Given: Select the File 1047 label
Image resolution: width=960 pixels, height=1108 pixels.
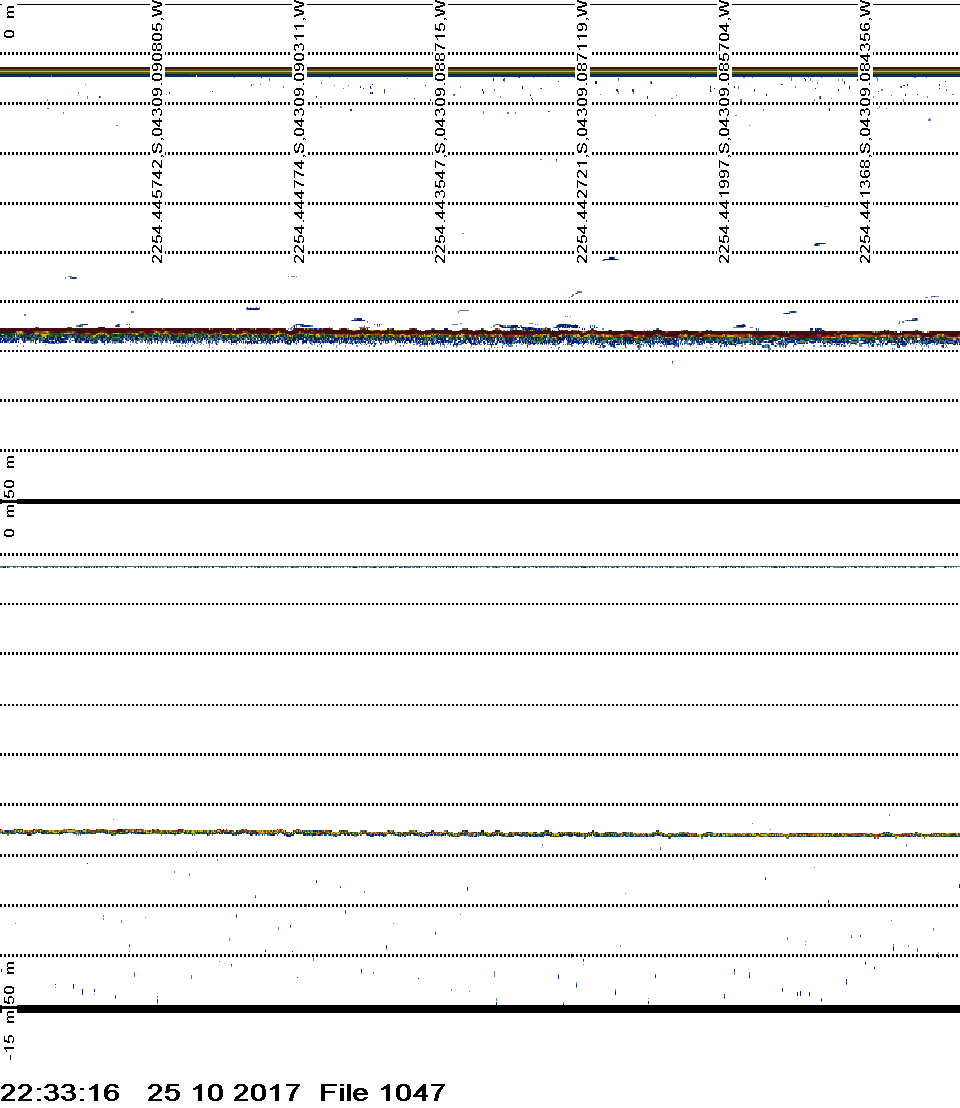Looking at the screenshot, I should click(x=382, y=1092).
